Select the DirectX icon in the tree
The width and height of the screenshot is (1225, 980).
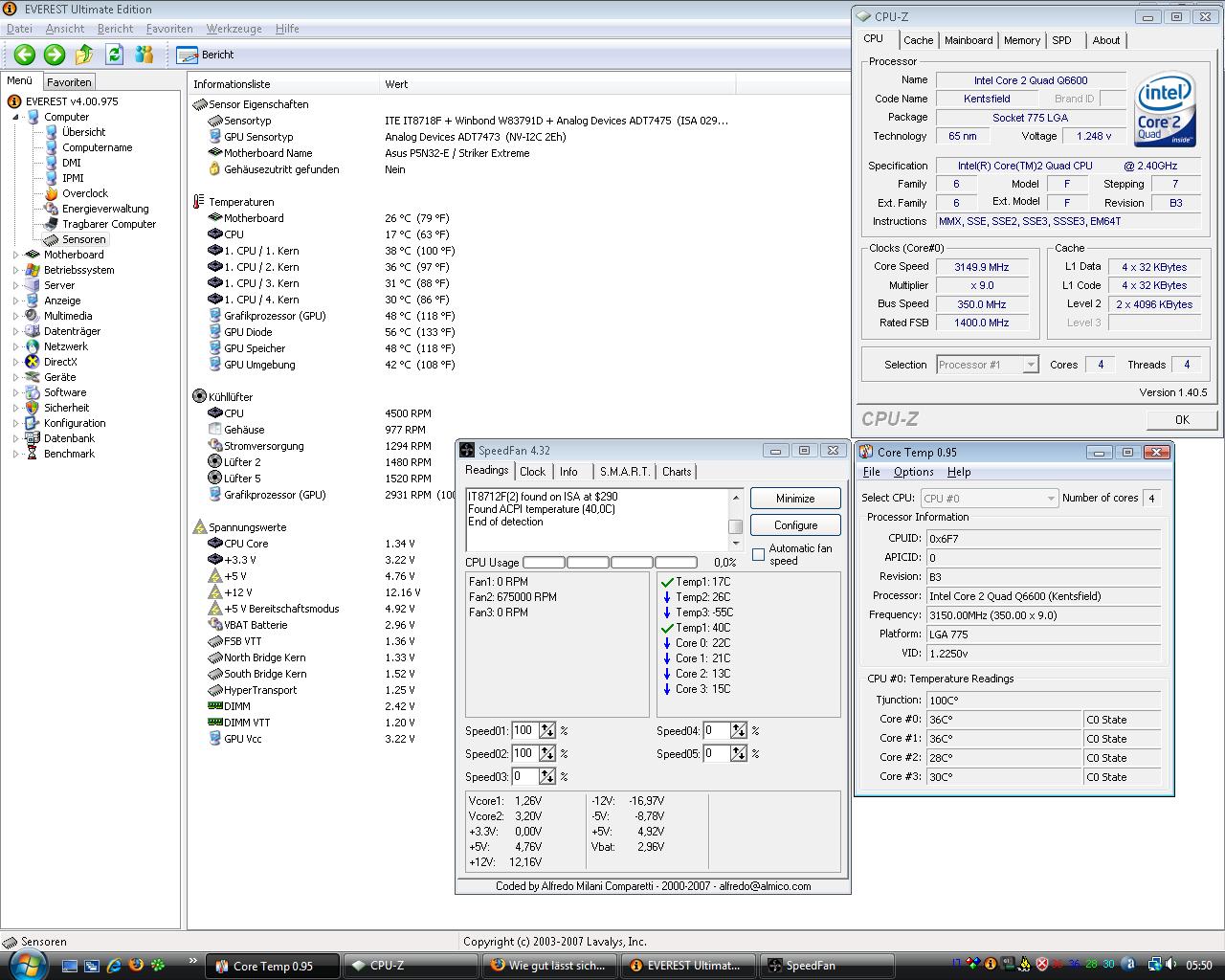(33, 362)
